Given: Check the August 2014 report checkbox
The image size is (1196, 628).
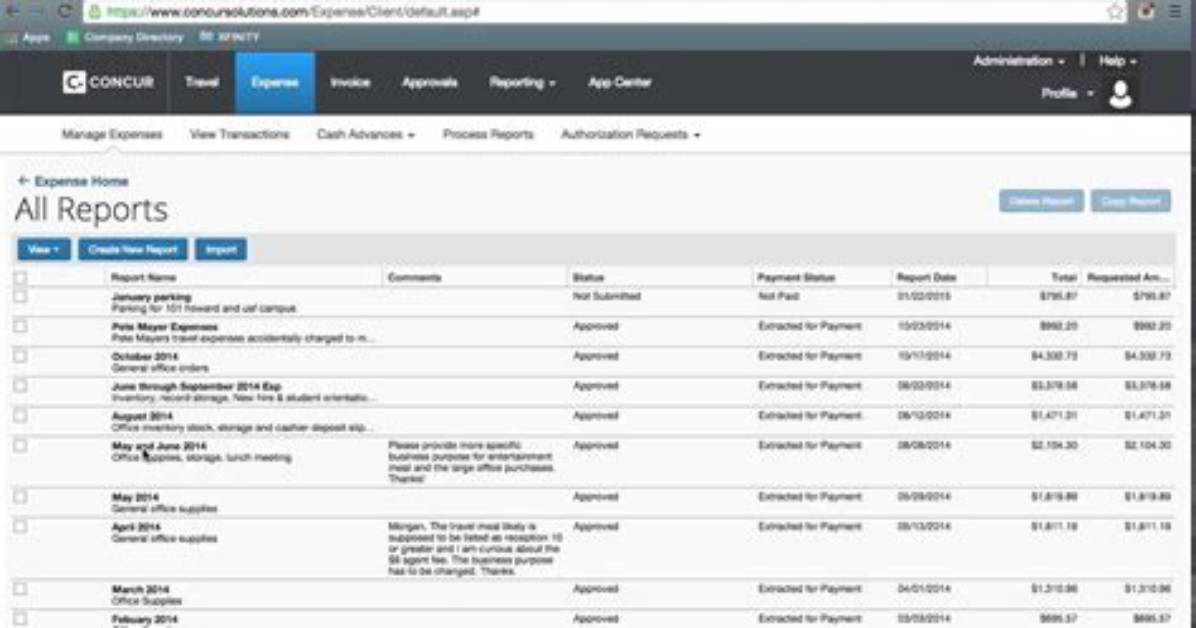Looking at the screenshot, I should tap(21, 415).
